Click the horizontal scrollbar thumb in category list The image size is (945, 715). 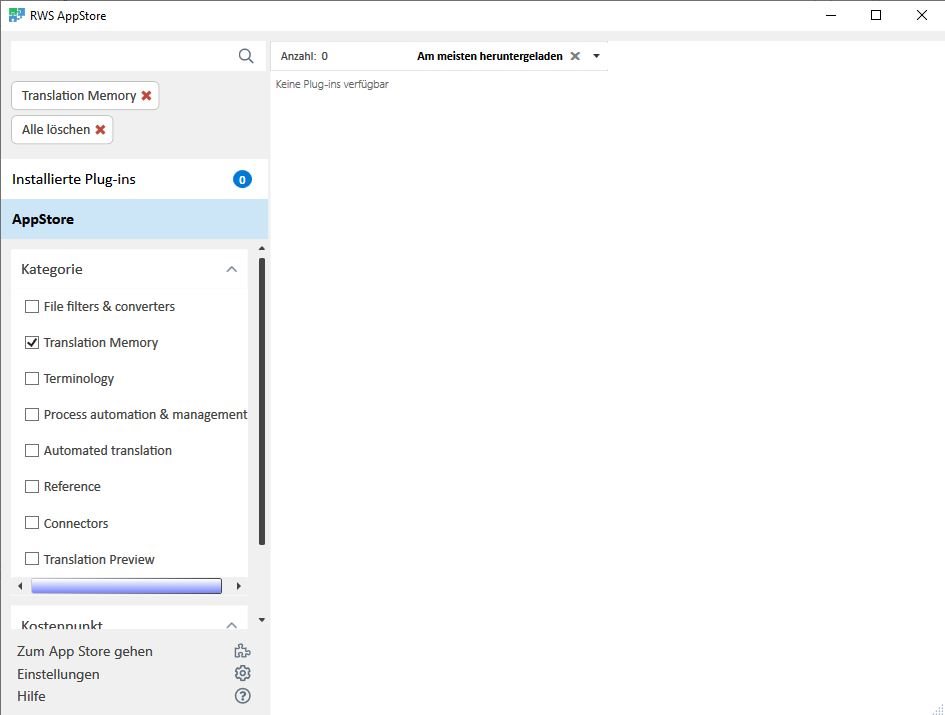pos(127,586)
